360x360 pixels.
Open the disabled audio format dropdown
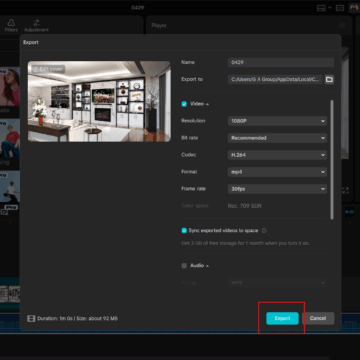277,283
